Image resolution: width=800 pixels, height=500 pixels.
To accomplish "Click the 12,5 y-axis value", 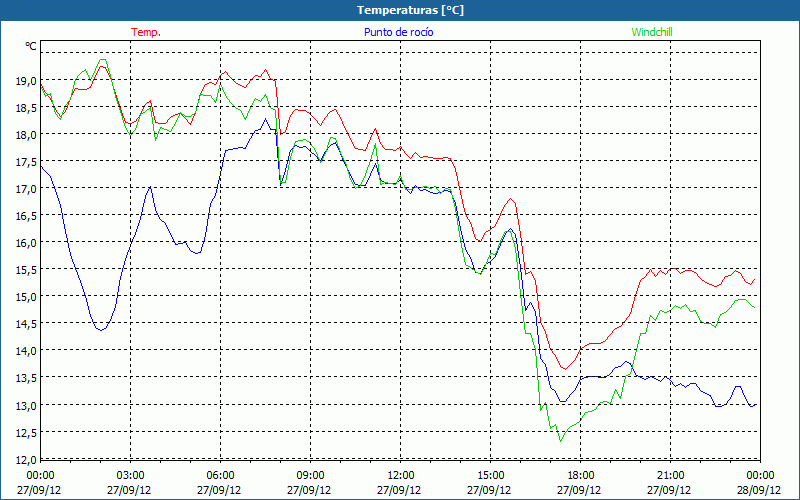I will [x=26, y=432].
